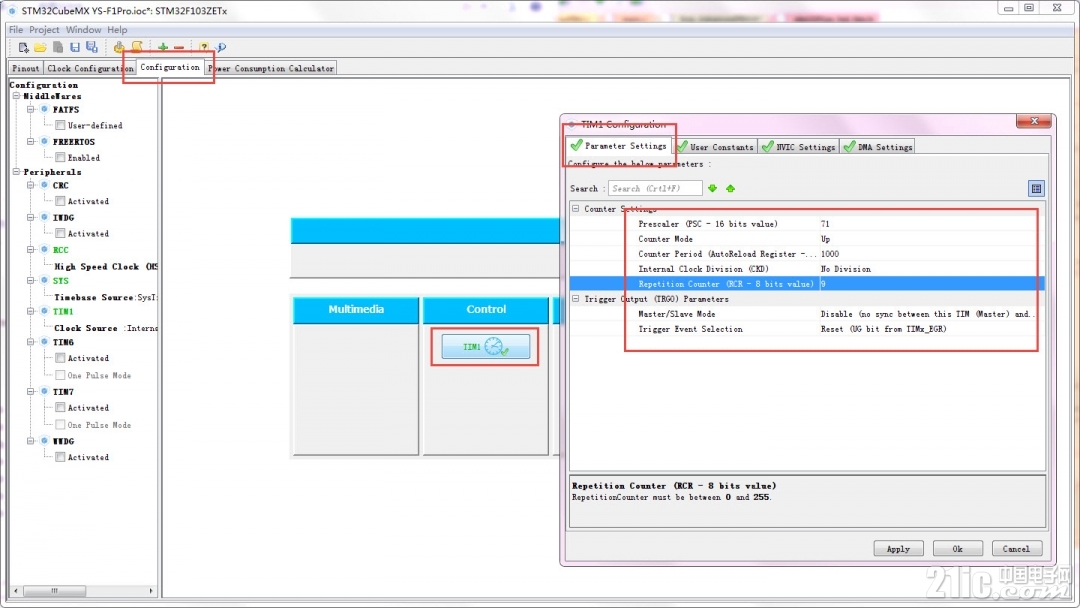1080x608 pixels.
Task: Click the green down arrow next search
Action: click(712, 188)
